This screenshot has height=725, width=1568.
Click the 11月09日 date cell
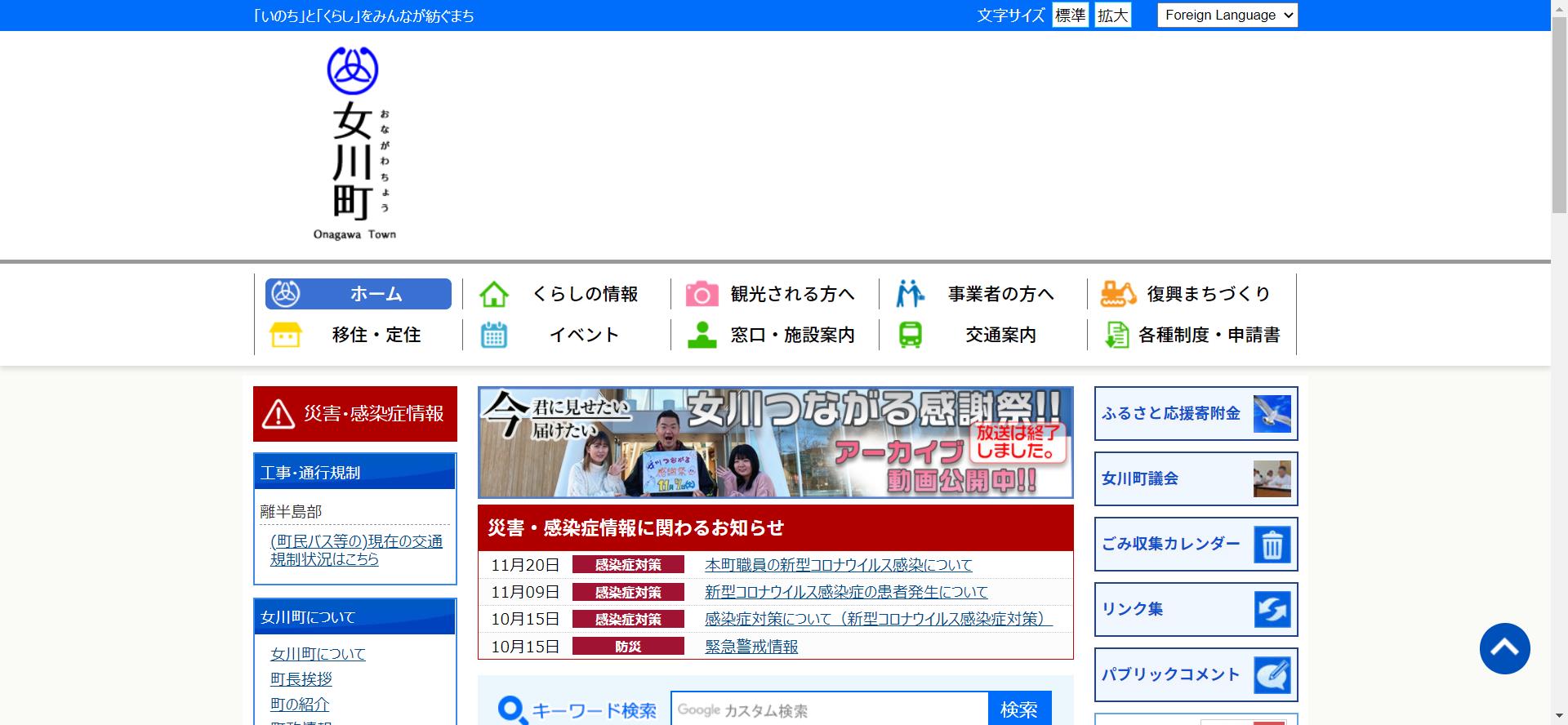click(525, 592)
